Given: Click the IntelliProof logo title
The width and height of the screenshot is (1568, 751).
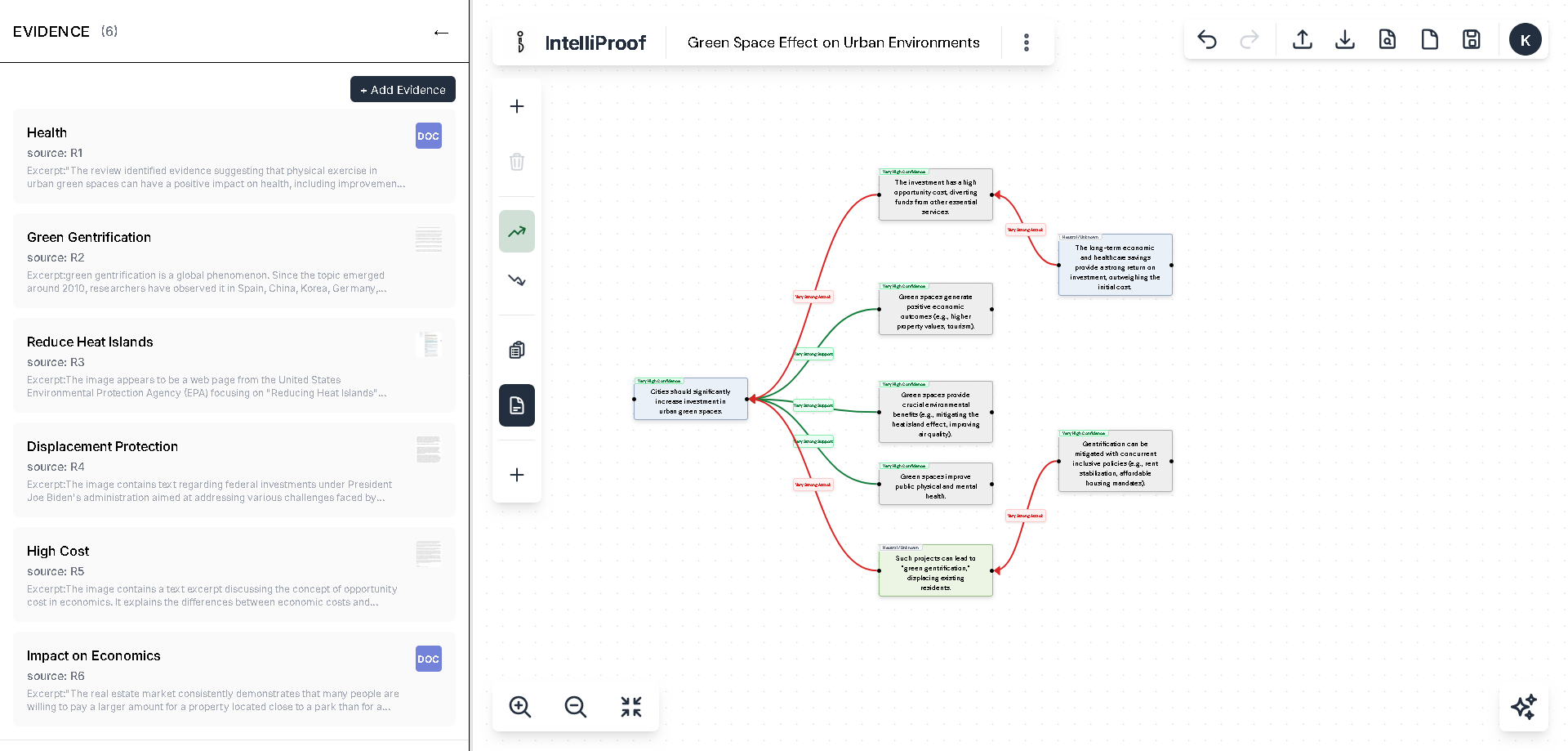Looking at the screenshot, I should (x=595, y=42).
